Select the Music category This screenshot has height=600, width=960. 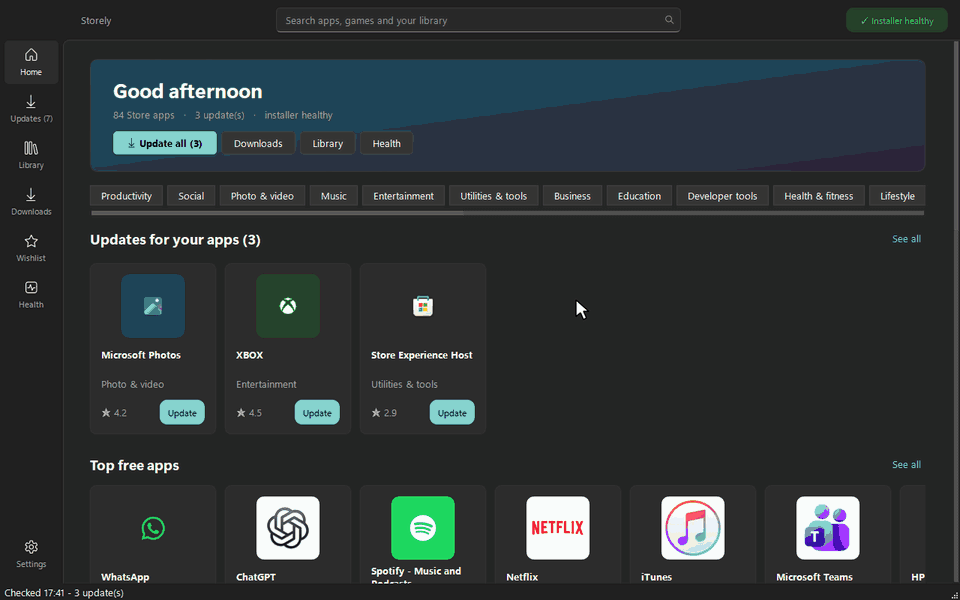point(334,196)
